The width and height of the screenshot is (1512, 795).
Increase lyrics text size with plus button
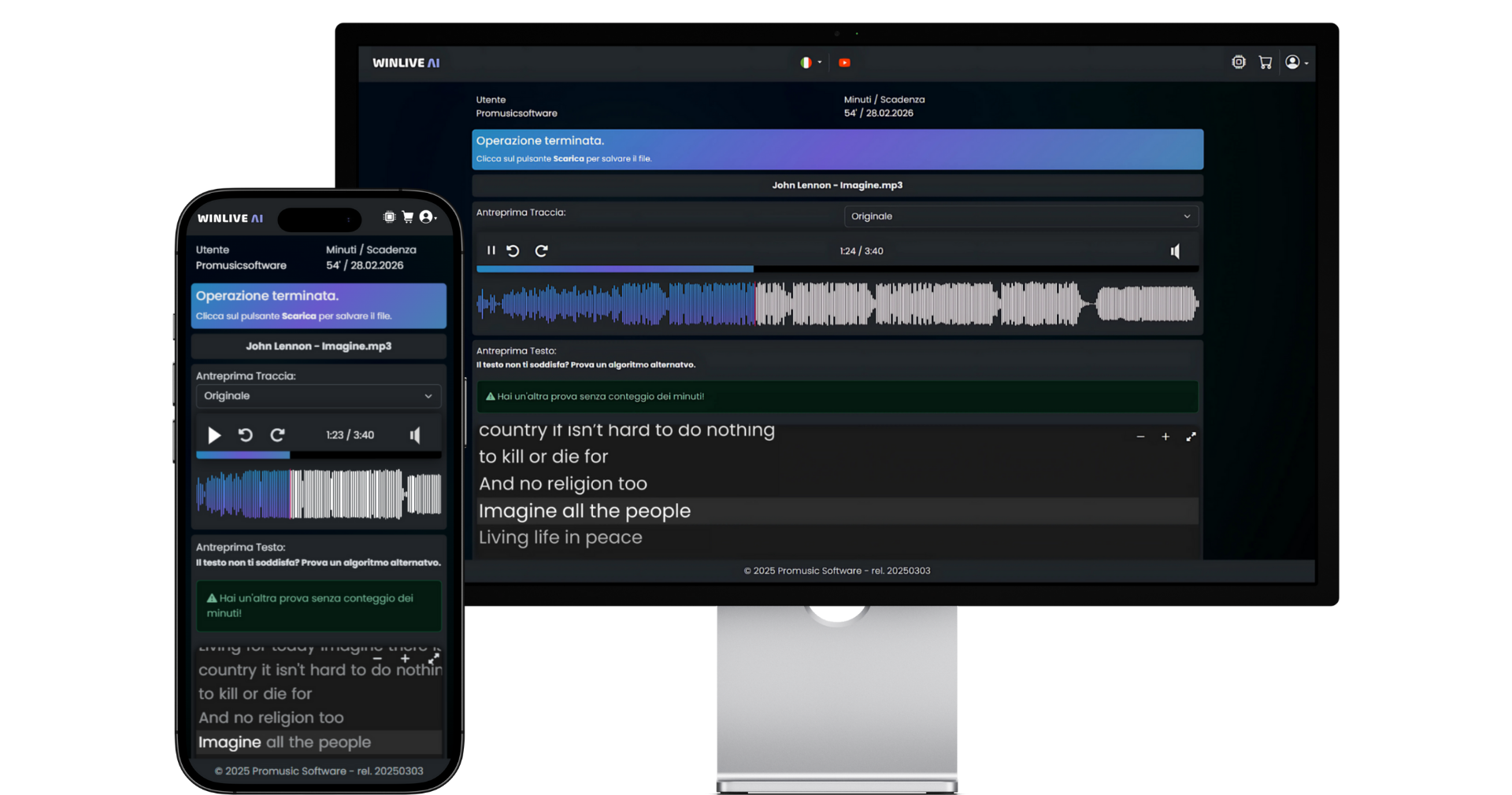[x=1166, y=437]
